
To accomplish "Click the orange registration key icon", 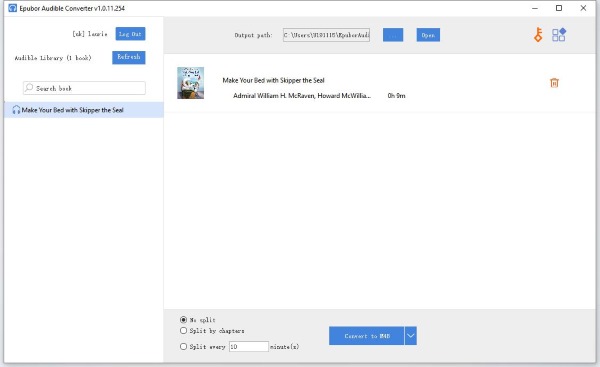I will click(538, 35).
